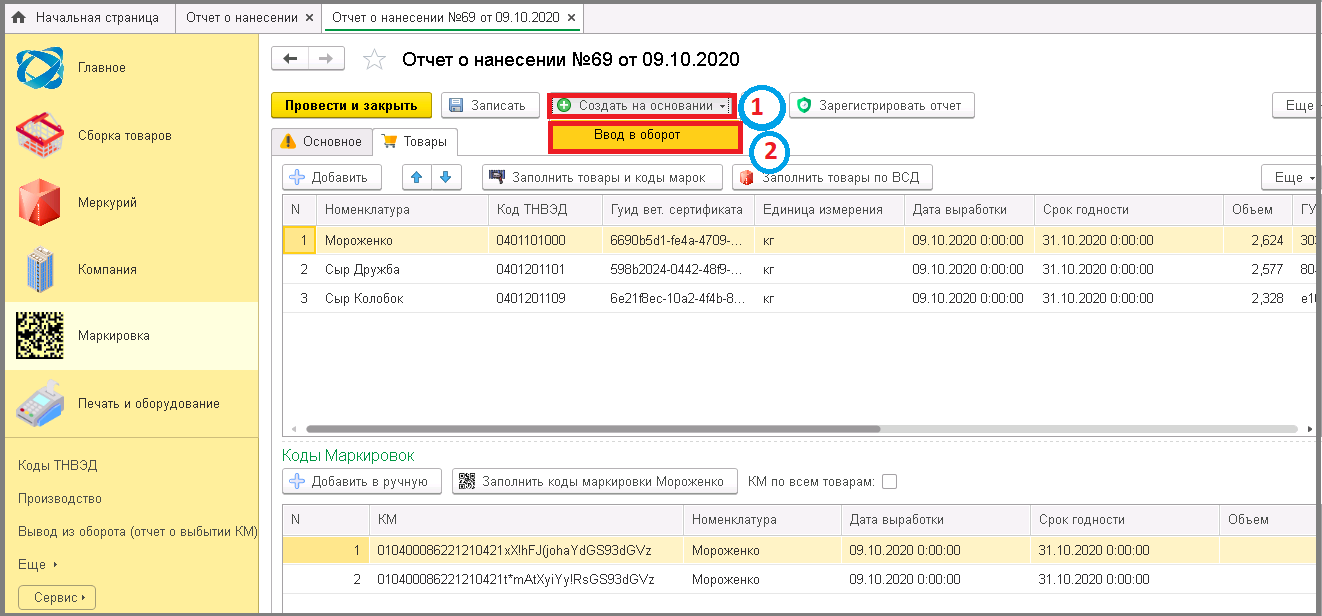The width and height of the screenshot is (1322, 616).
Task: Click cell 0401101000 in Код ТНВЭД
Action: click(544, 240)
